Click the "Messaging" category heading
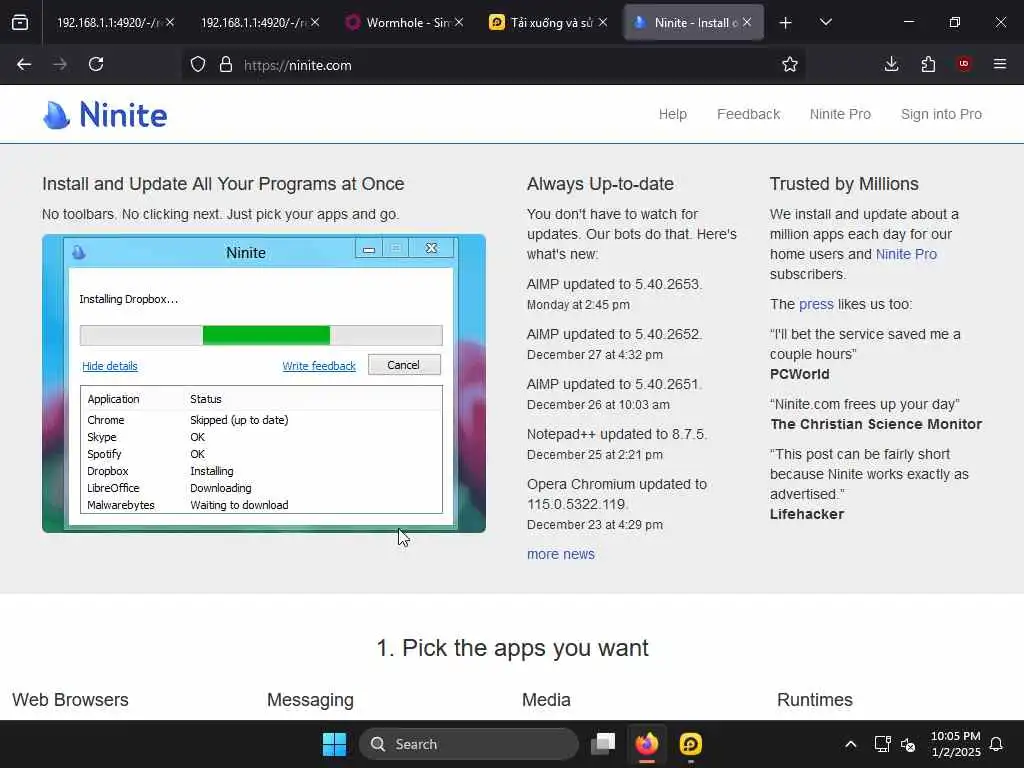 (310, 700)
